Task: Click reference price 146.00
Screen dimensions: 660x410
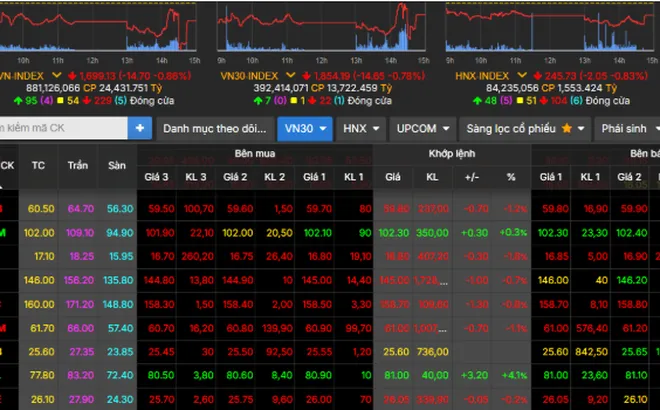Action: coord(39,280)
